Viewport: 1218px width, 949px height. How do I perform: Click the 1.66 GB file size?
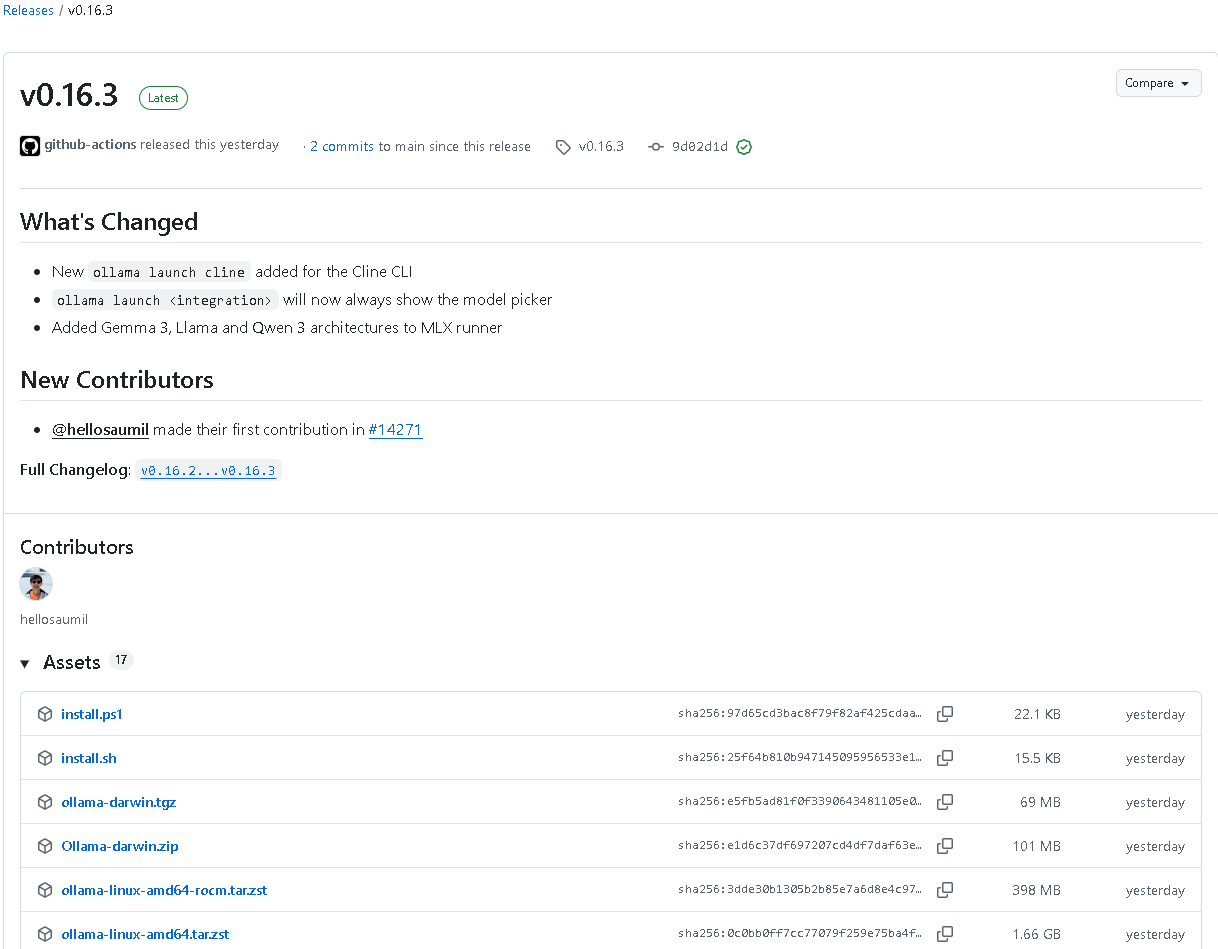(x=1037, y=934)
